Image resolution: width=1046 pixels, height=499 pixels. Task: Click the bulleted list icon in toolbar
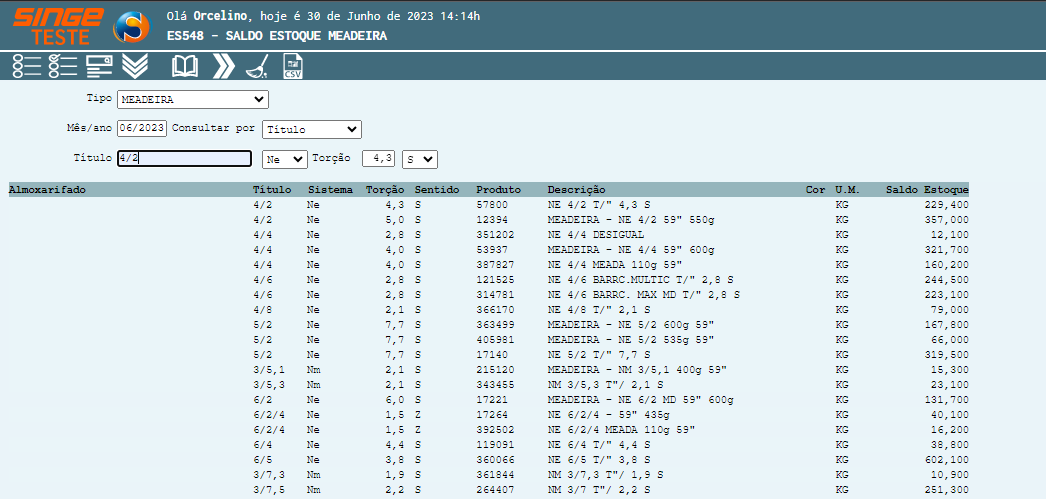(x=27, y=67)
